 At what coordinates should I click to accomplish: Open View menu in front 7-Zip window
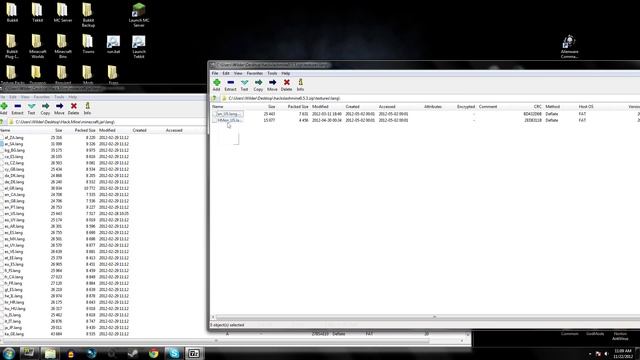(x=238, y=73)
